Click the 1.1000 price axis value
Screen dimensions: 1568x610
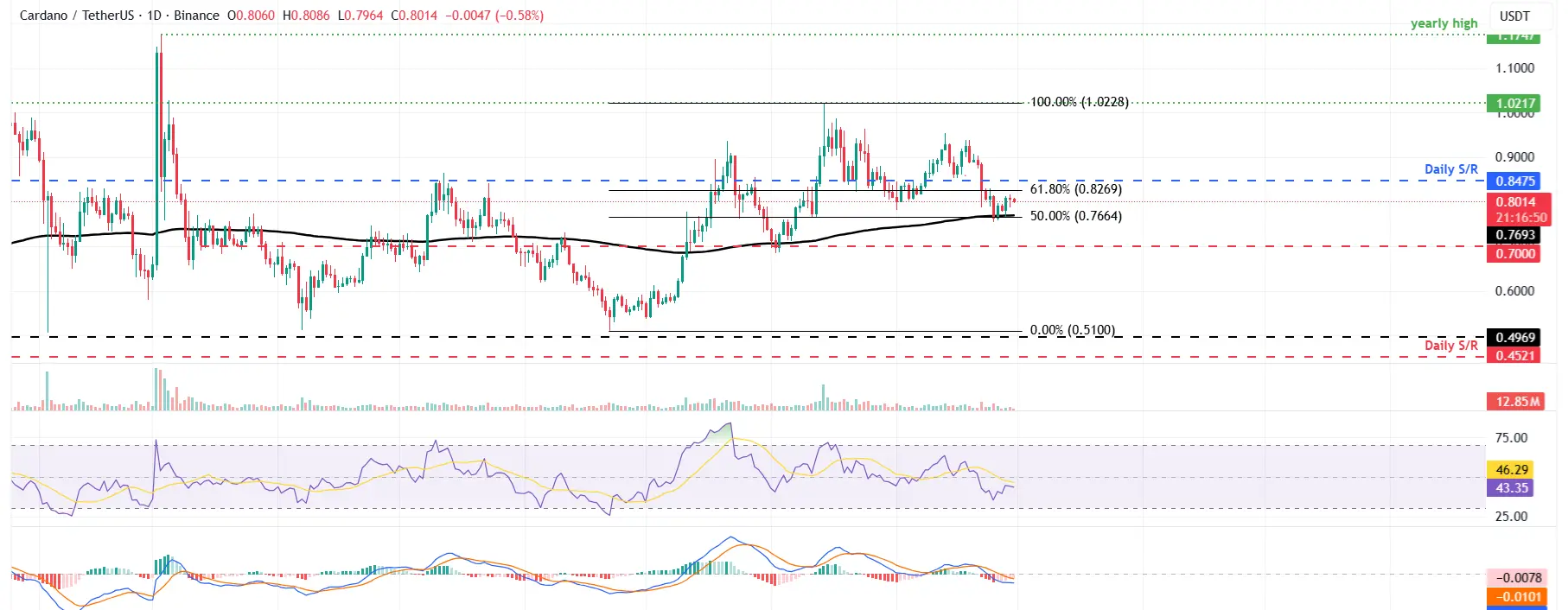click(x=1514, y=68)
